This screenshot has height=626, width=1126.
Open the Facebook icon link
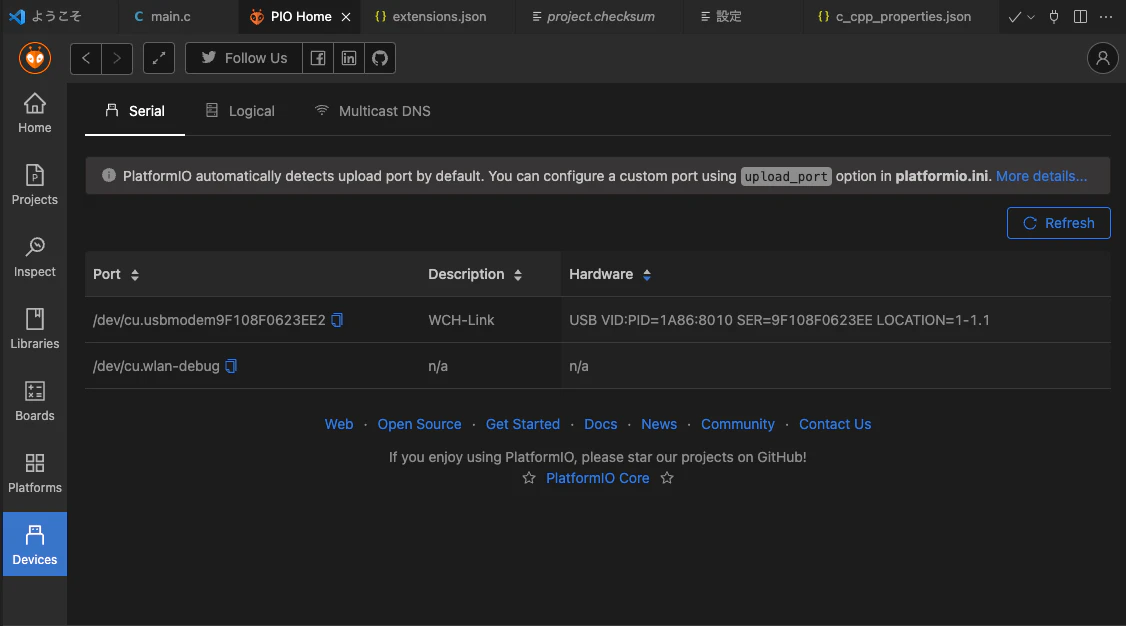317,58
